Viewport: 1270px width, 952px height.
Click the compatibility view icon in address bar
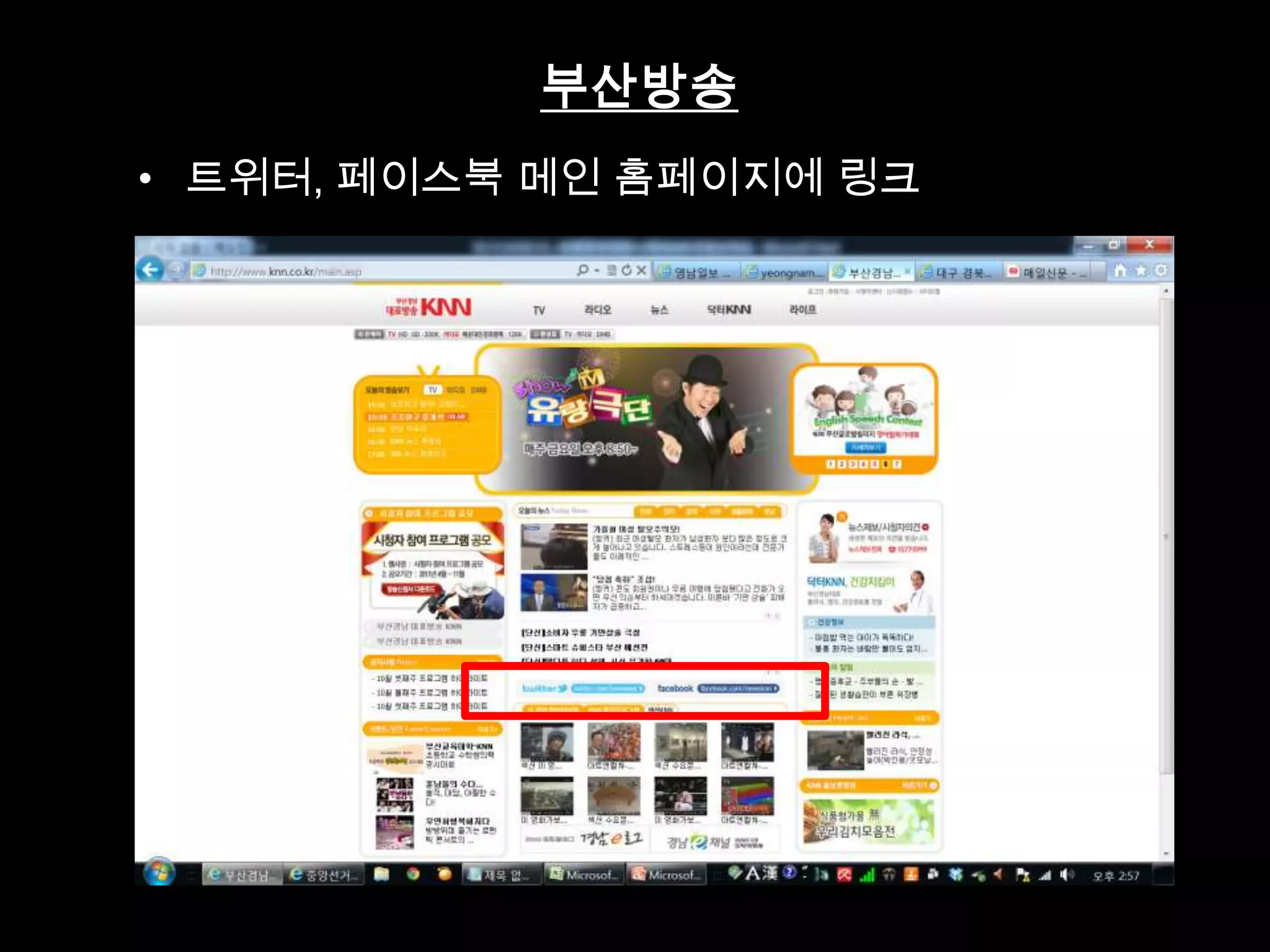[611, 271]
